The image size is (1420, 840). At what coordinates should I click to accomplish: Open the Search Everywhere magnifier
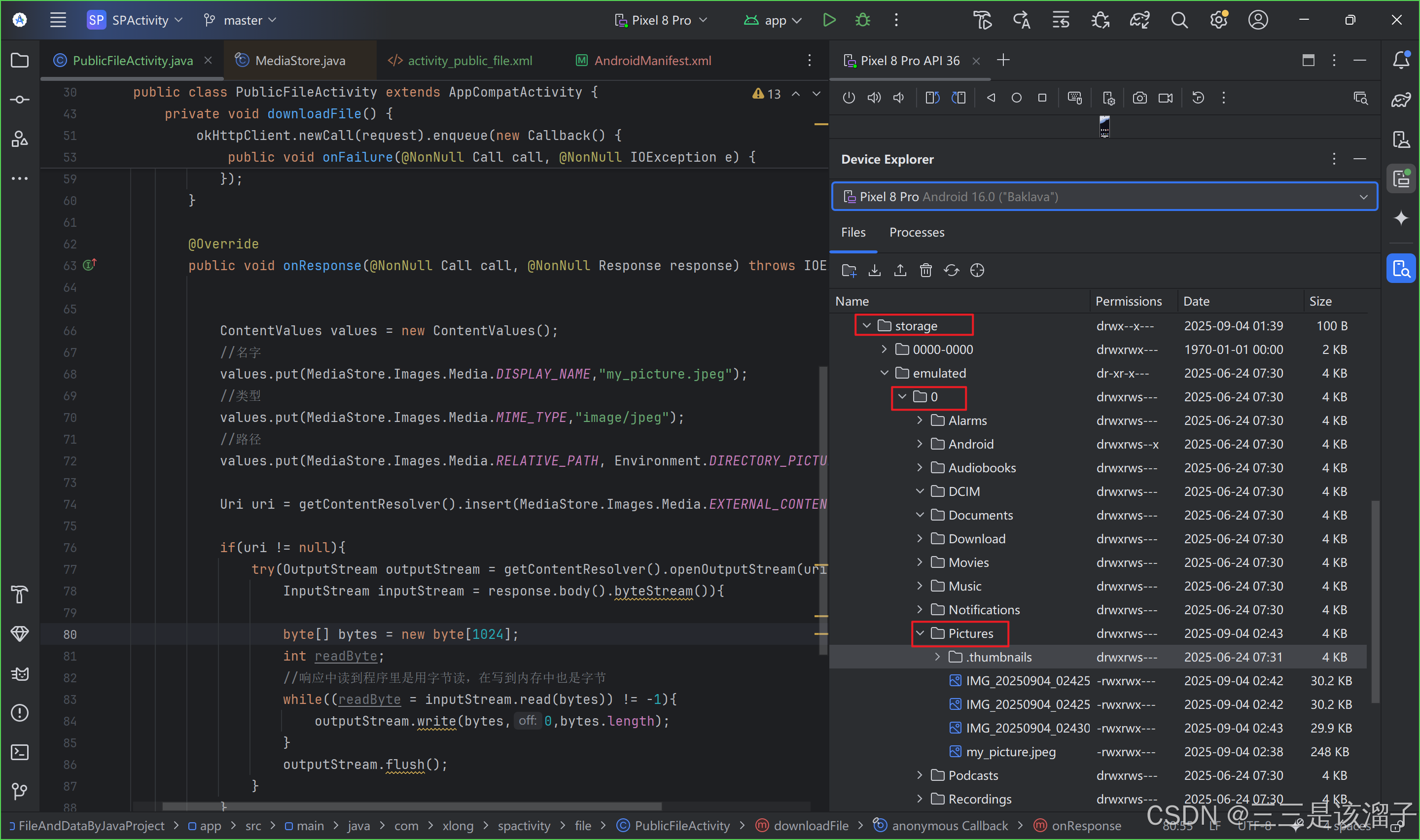[x=1179, y=20]
